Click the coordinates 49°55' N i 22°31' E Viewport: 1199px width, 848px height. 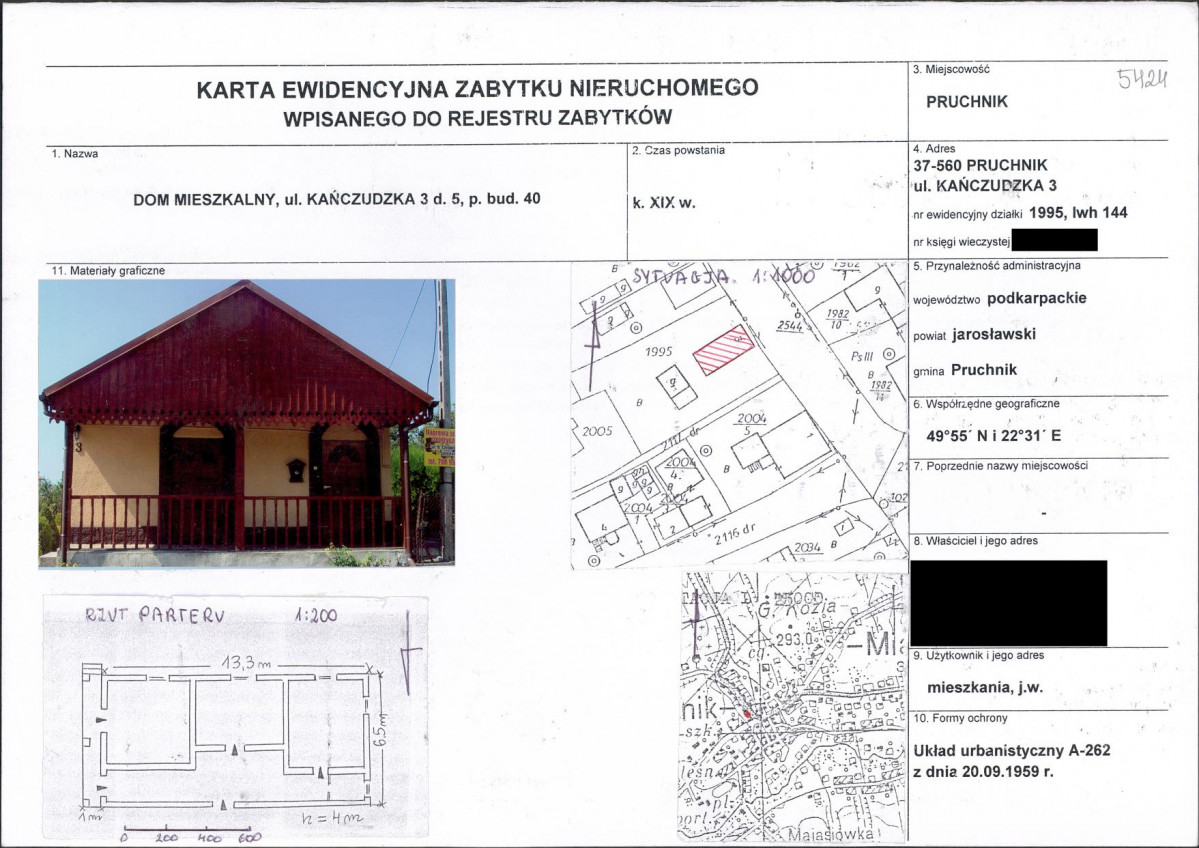(x=993, y=436)
